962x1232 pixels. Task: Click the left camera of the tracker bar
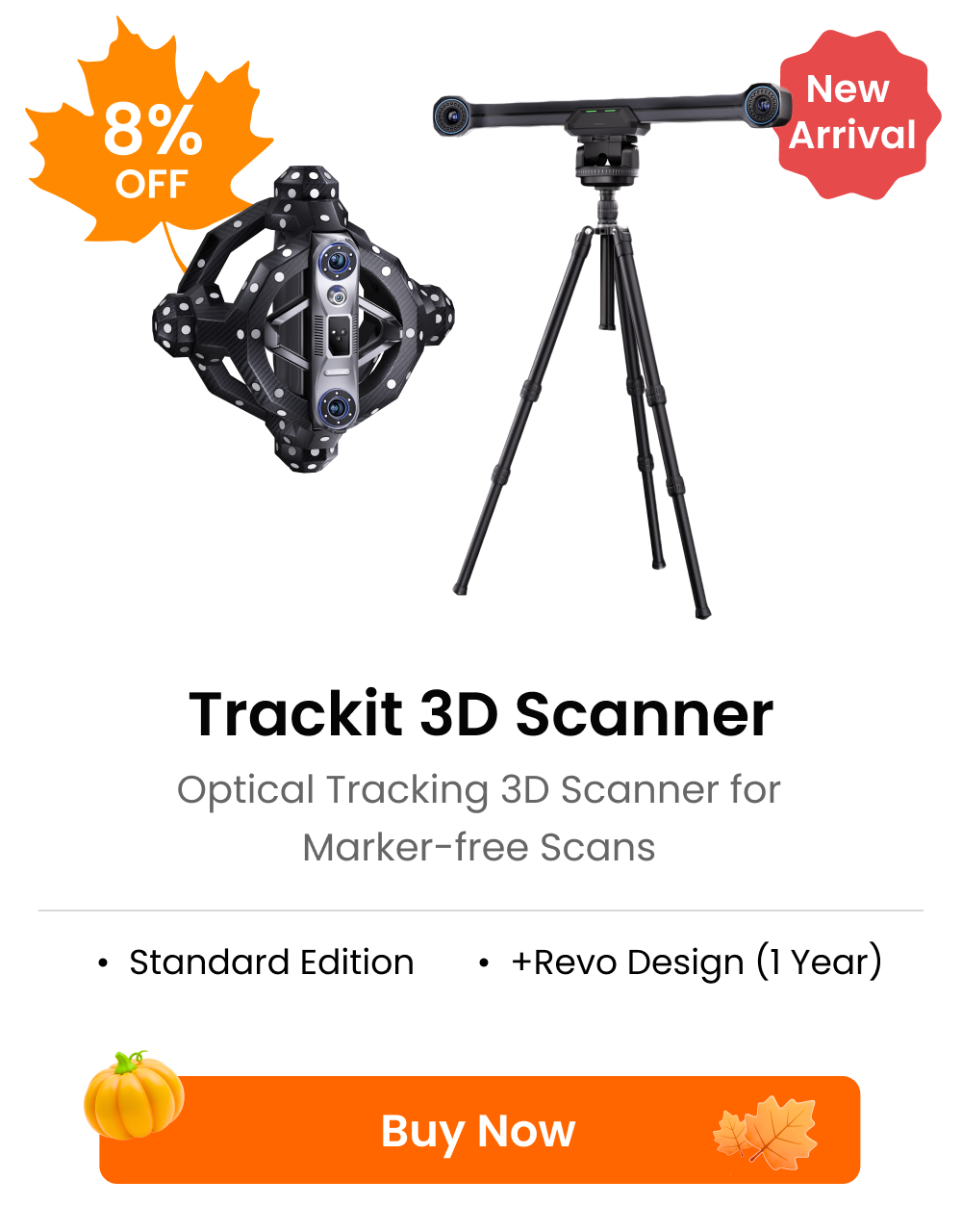click(x=450, y=115)
